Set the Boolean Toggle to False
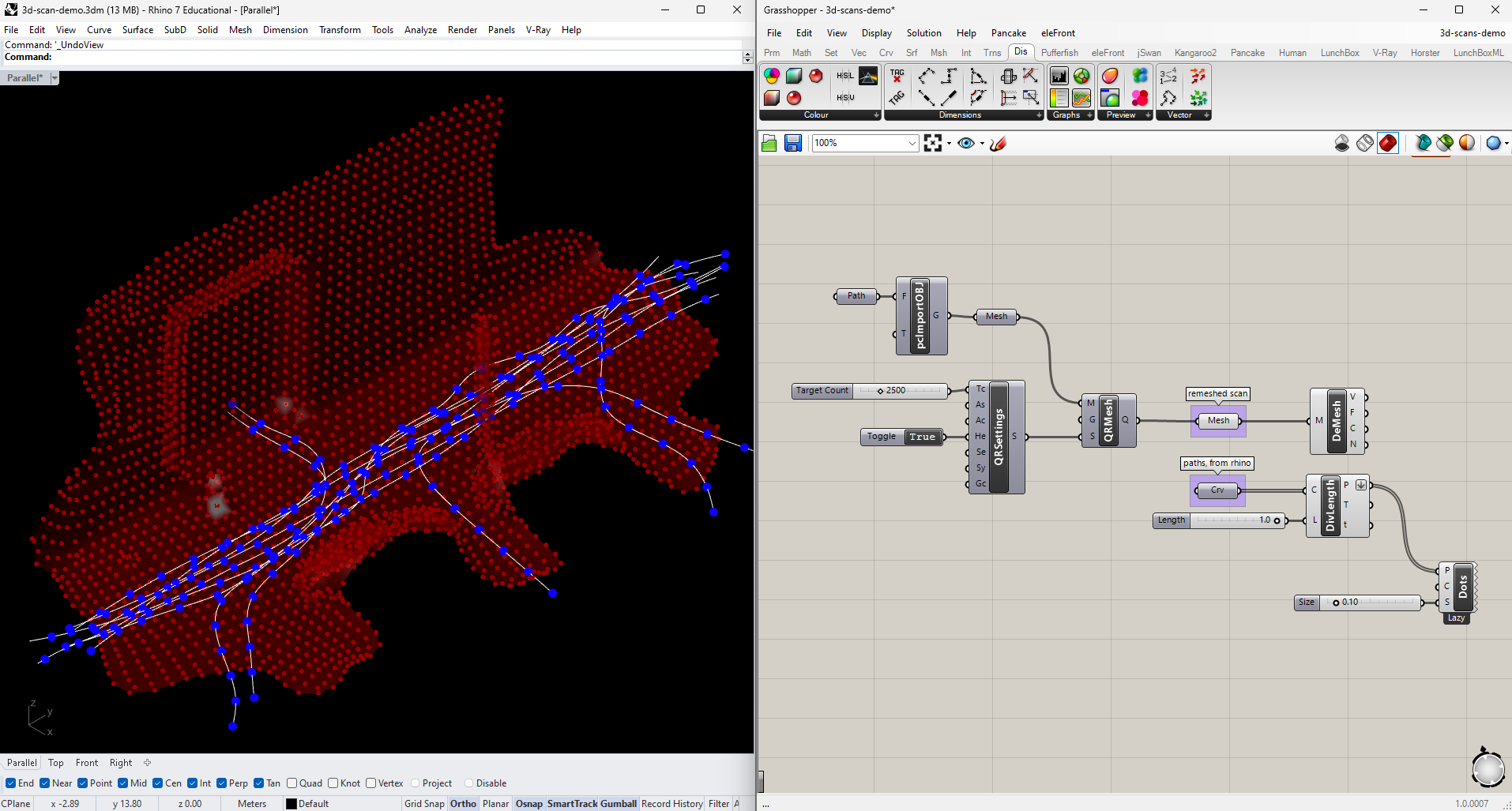This screenshot has width=1512, height=811. 921,436
